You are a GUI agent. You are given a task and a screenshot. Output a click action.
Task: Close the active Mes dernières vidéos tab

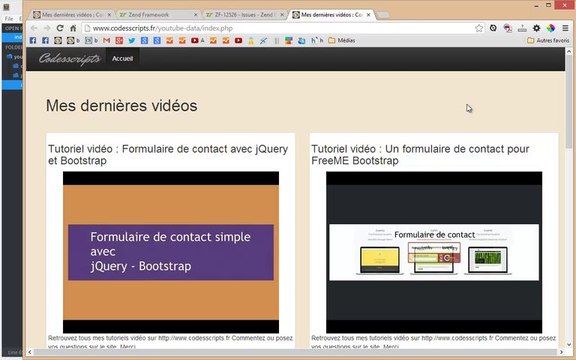click(368, 15)
